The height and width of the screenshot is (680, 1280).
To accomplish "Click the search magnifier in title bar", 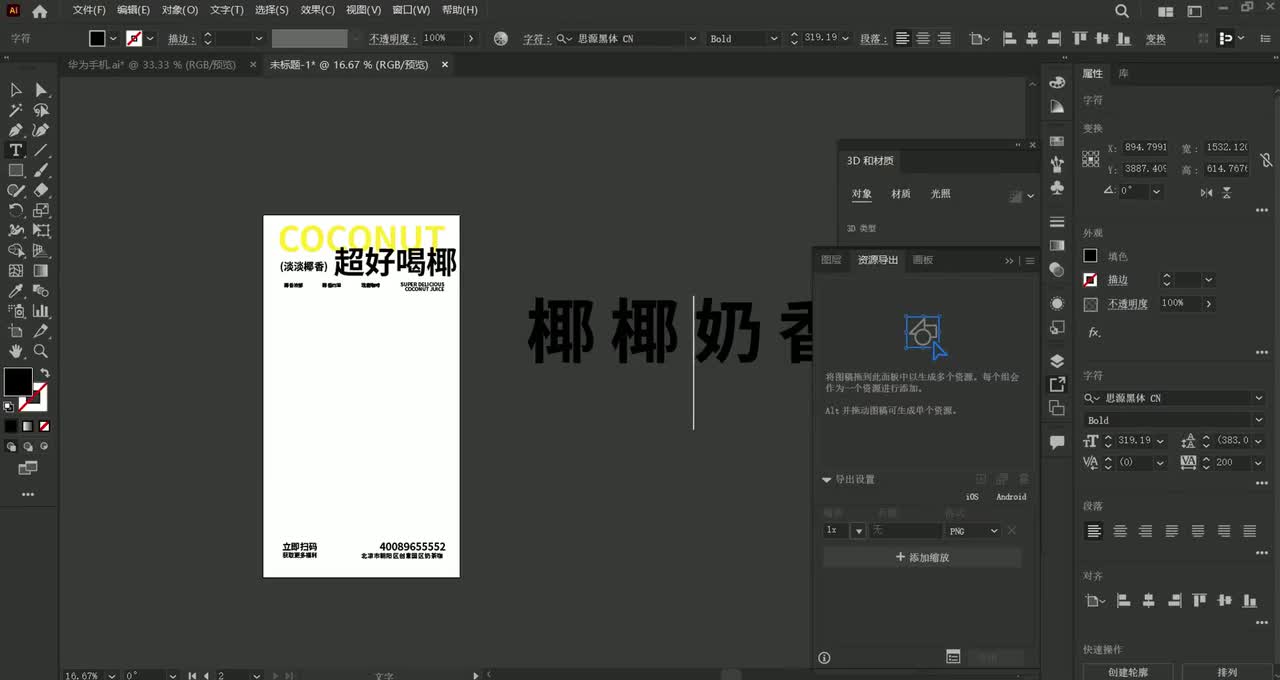I will pos(1122,11).
